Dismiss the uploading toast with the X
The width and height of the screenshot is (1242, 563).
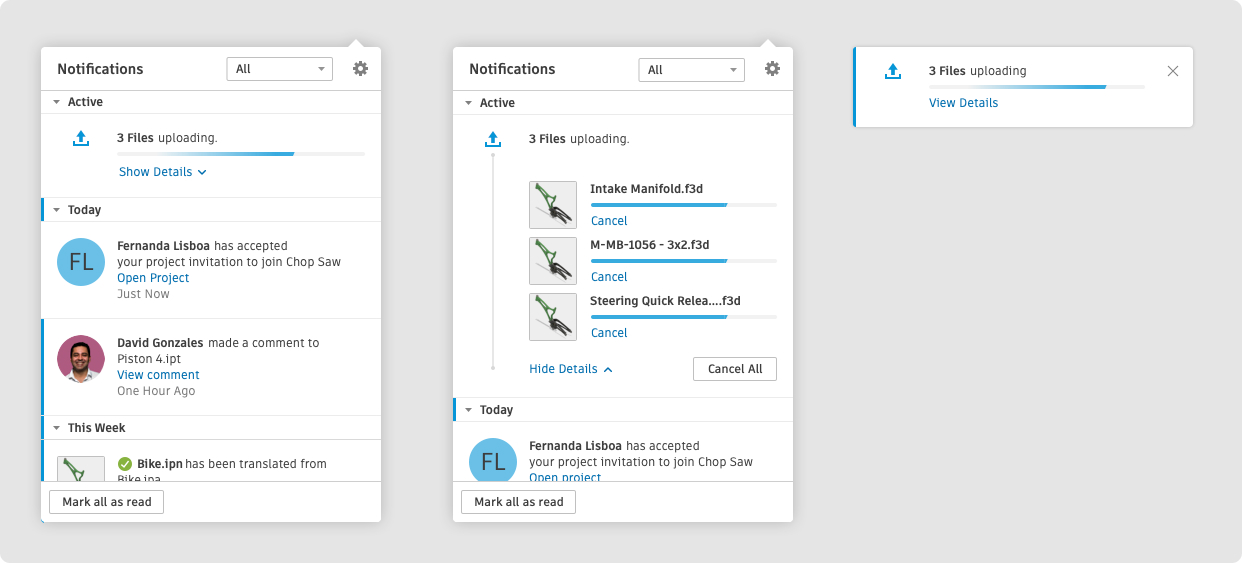pyautogui.click(x=1173, y=71)
